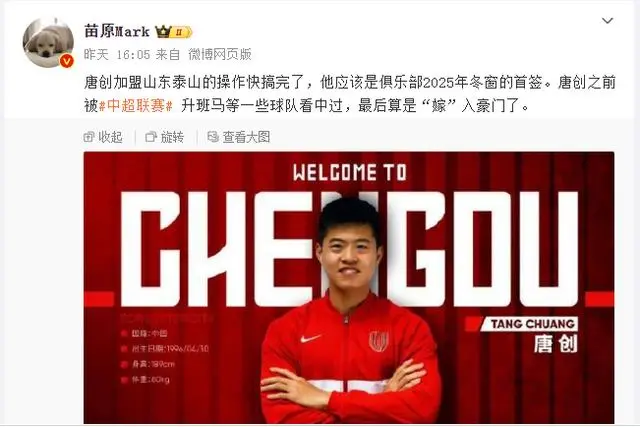This screenshot has height=427, width=640.
Task: Click the 昨天 16:05 timestamp link
Action: coord(117,54)
